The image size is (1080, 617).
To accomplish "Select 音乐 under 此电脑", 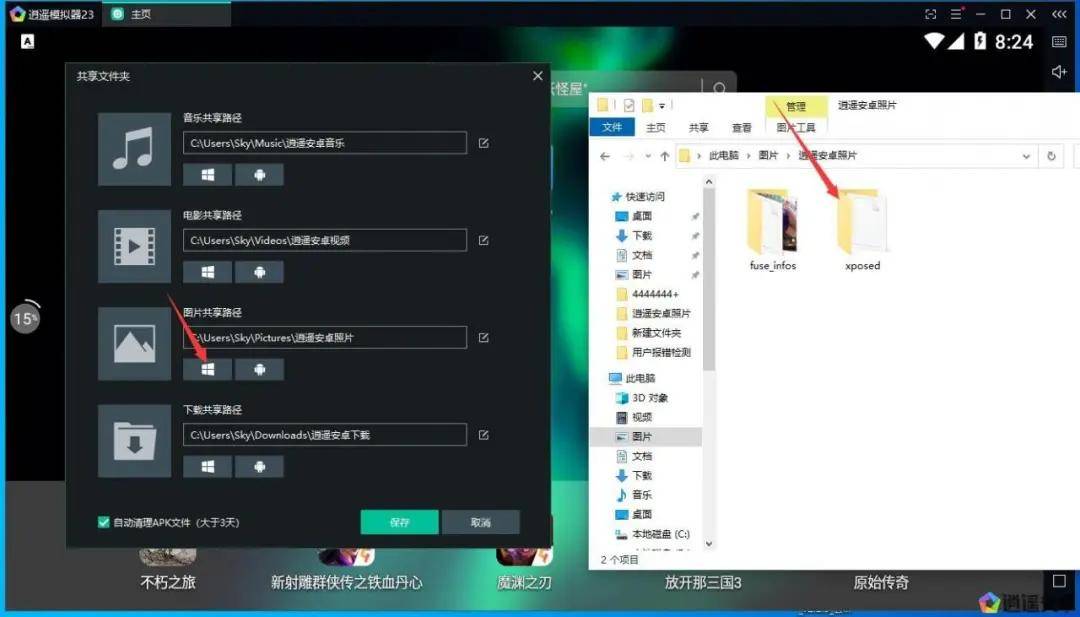I will click(x=634, y=494).
